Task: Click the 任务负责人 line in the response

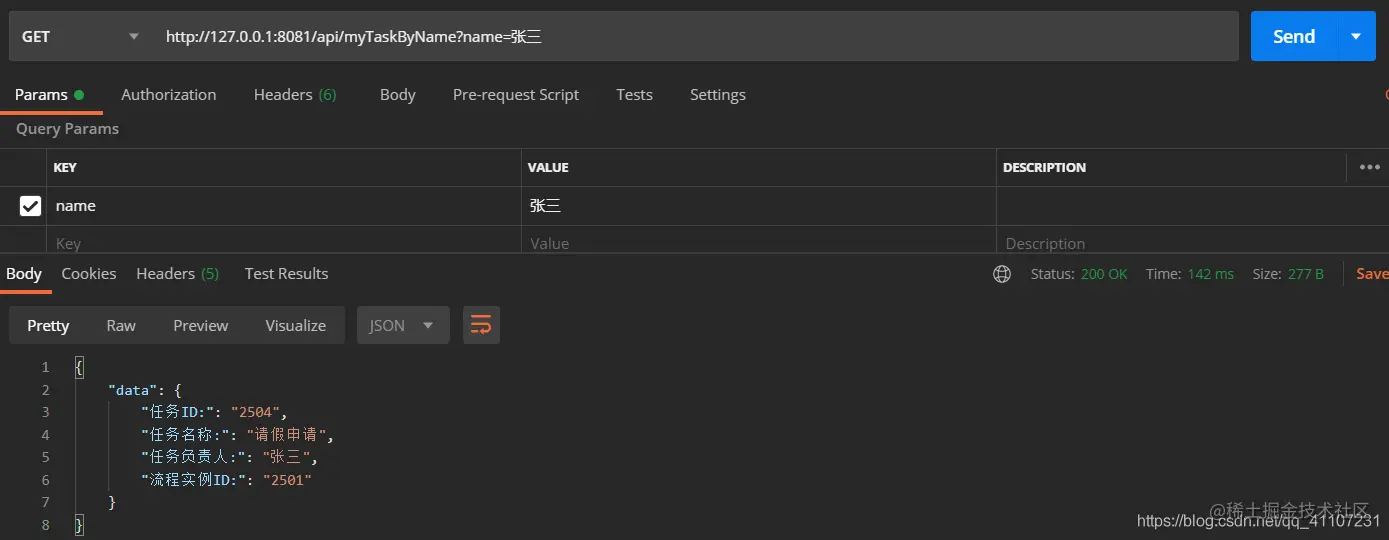Action: click(x=230, y=457)
